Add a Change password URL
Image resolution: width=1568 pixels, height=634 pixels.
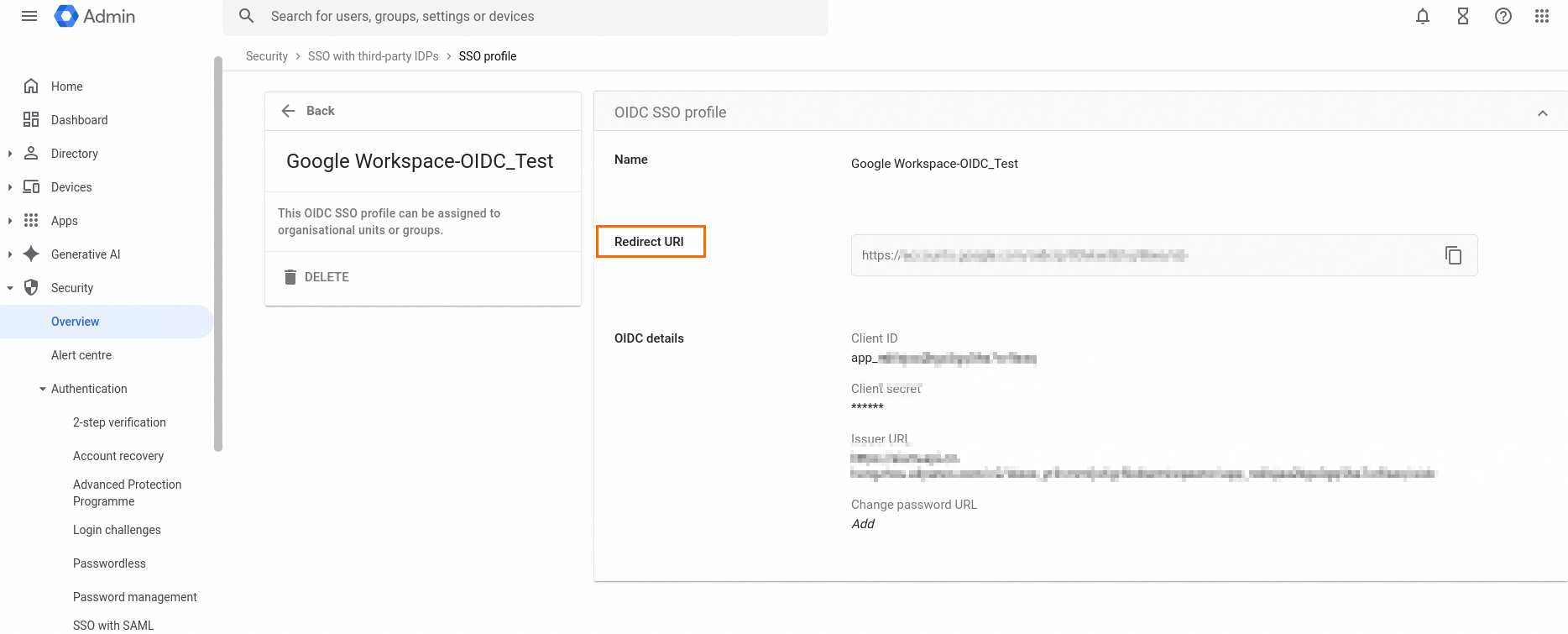pyautogui.click(x=863, y=524)
